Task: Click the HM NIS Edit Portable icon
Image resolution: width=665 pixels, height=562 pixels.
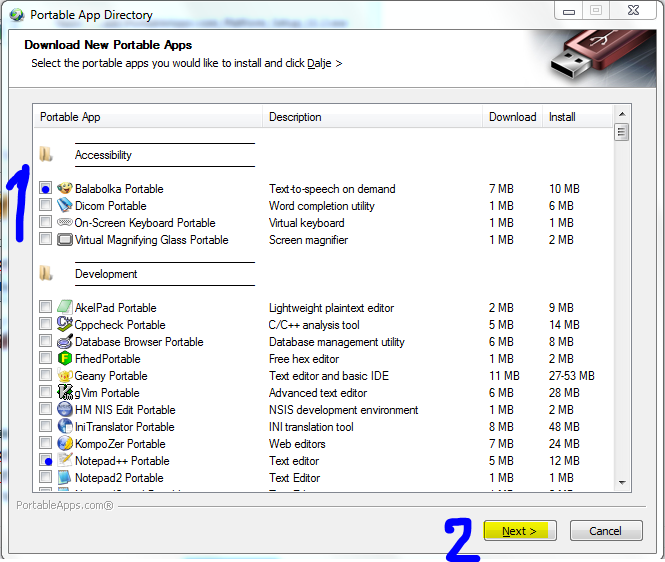Action: [64, 409]
